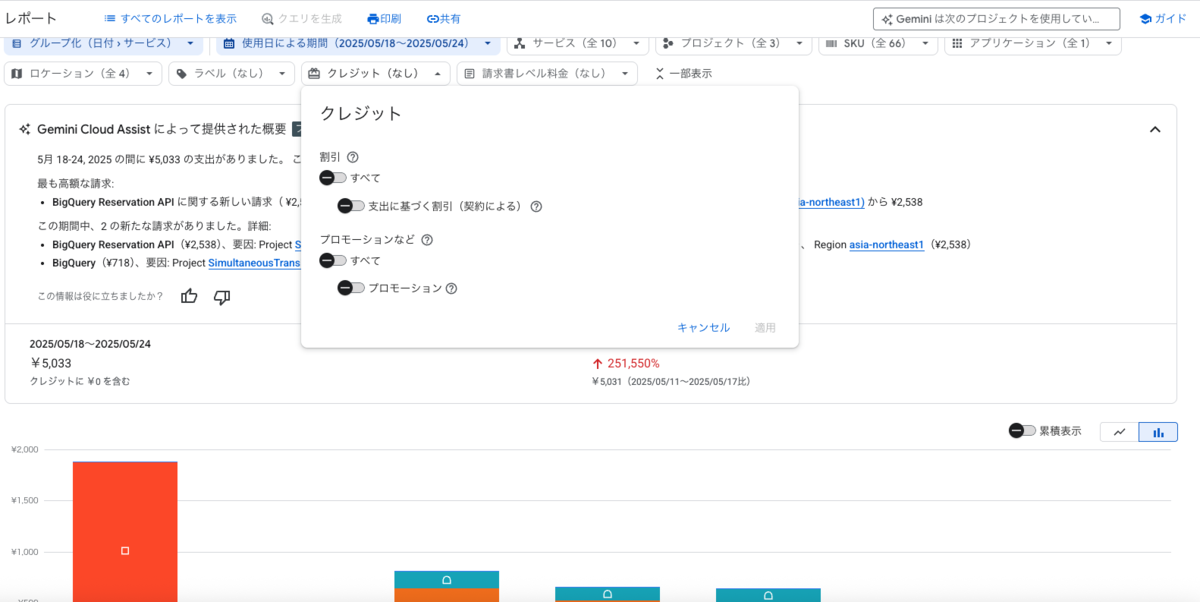Open the ガイド link
Image resolution: width=1200 pixels, height=602 pixels.
pyautogui.click(x=1163, y=19)
